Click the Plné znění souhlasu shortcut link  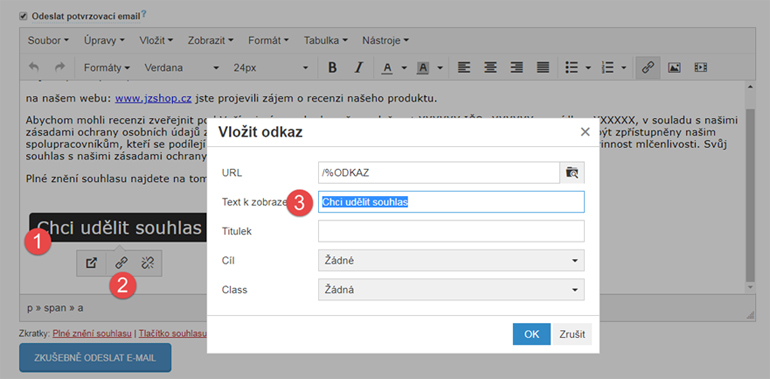point(92,334)
